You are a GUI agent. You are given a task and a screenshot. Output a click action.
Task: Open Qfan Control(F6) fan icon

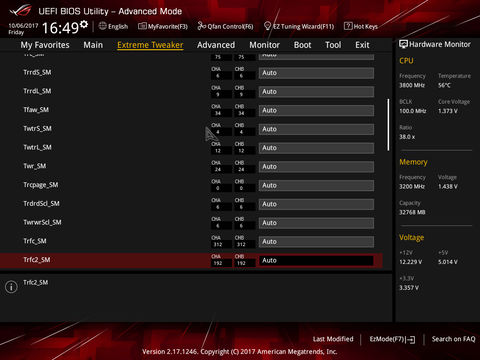[202, 26]
